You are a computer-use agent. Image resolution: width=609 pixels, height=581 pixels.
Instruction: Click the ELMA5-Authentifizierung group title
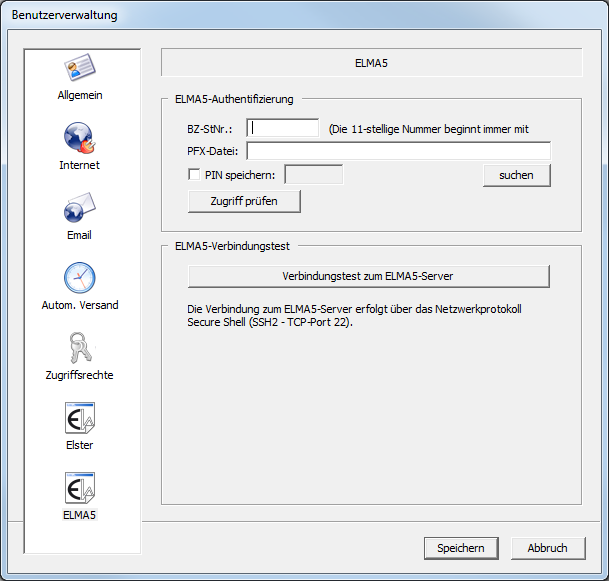pyautogui.click(x=234, y=99)
